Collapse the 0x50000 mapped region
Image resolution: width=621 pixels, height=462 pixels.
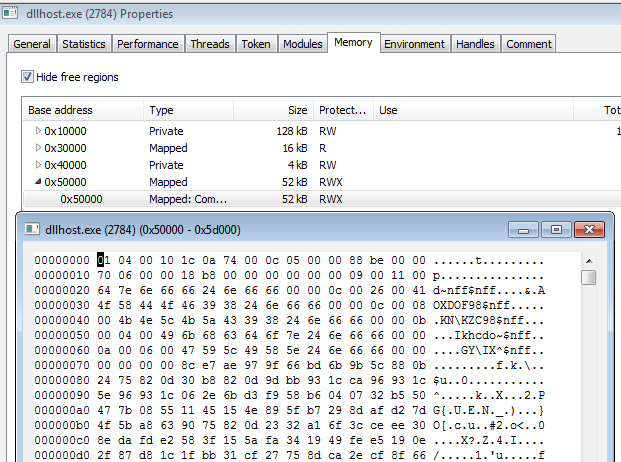coord(39,182)
